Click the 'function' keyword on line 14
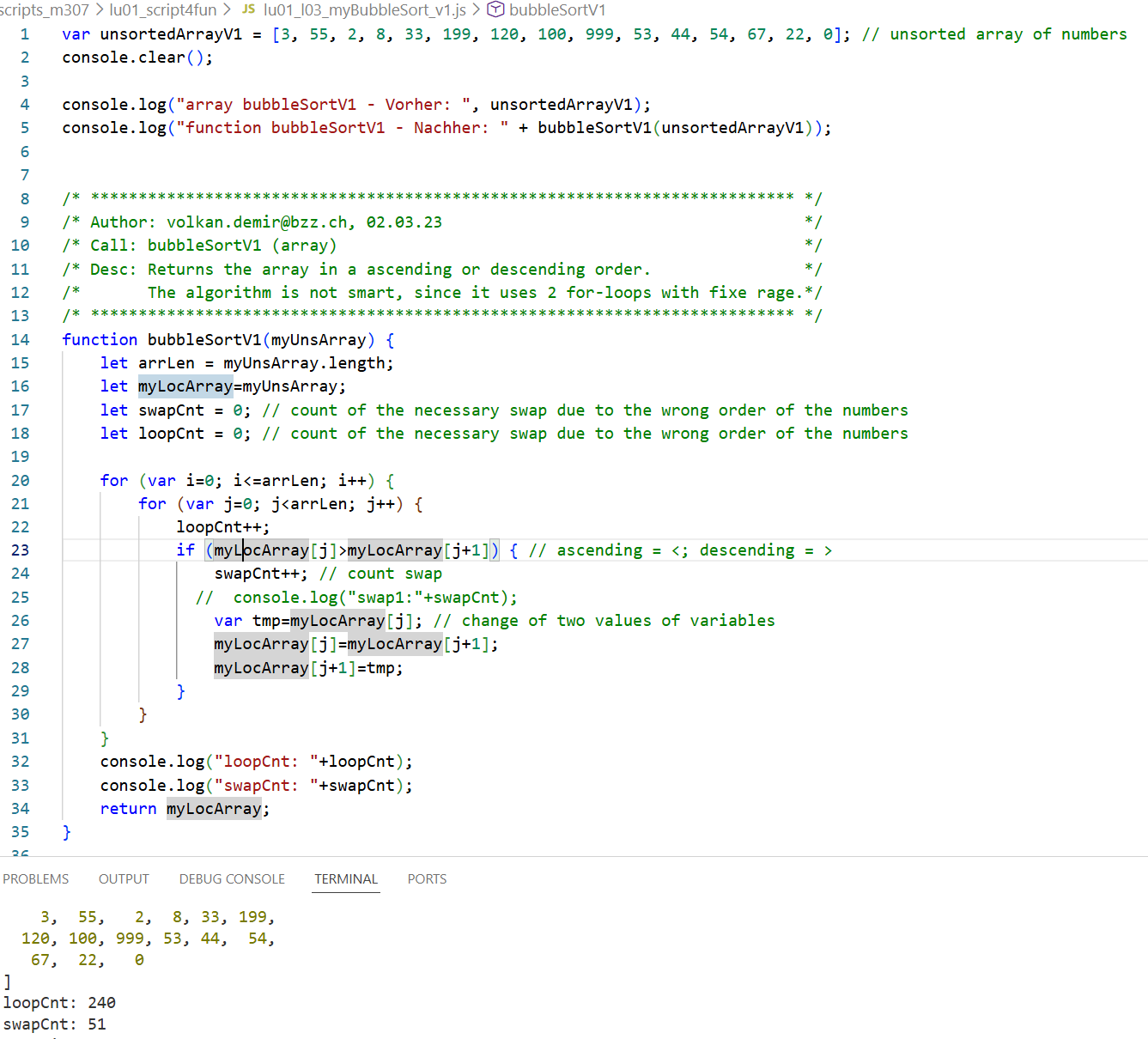The width and height of the screenshot is (1148, 1039). tap(99, 340)
